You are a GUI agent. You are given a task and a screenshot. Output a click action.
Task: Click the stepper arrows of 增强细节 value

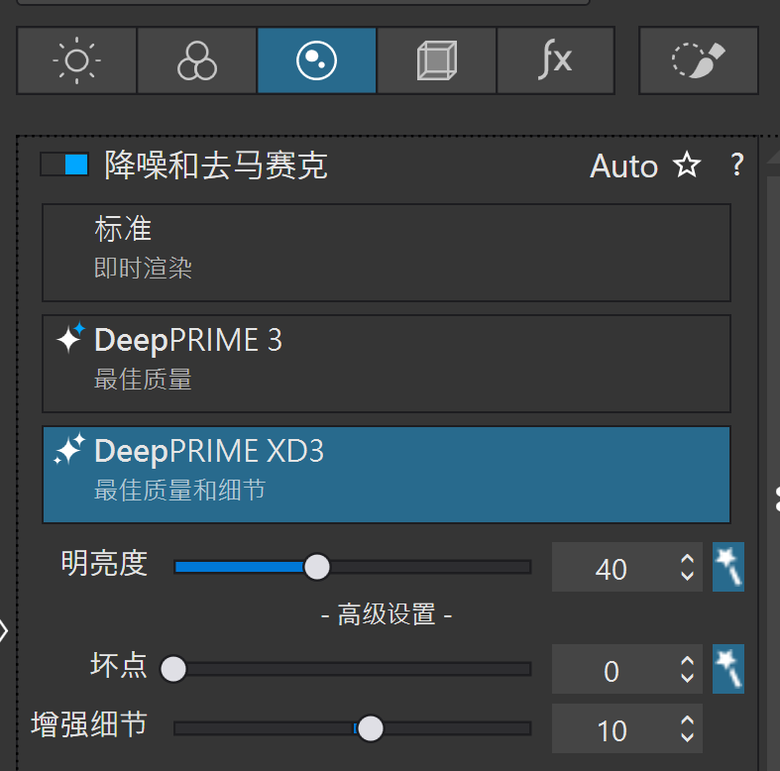[687, 729]
